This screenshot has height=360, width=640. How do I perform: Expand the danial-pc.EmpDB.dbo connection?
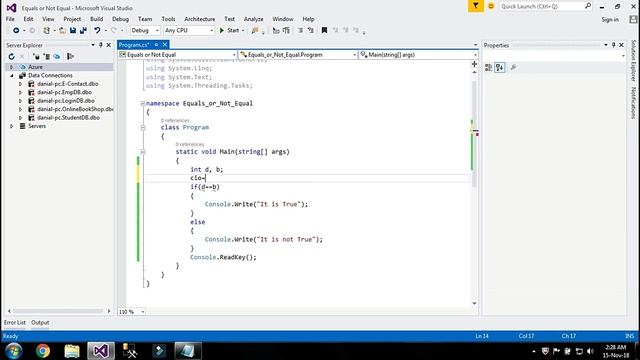click(20, 92)
